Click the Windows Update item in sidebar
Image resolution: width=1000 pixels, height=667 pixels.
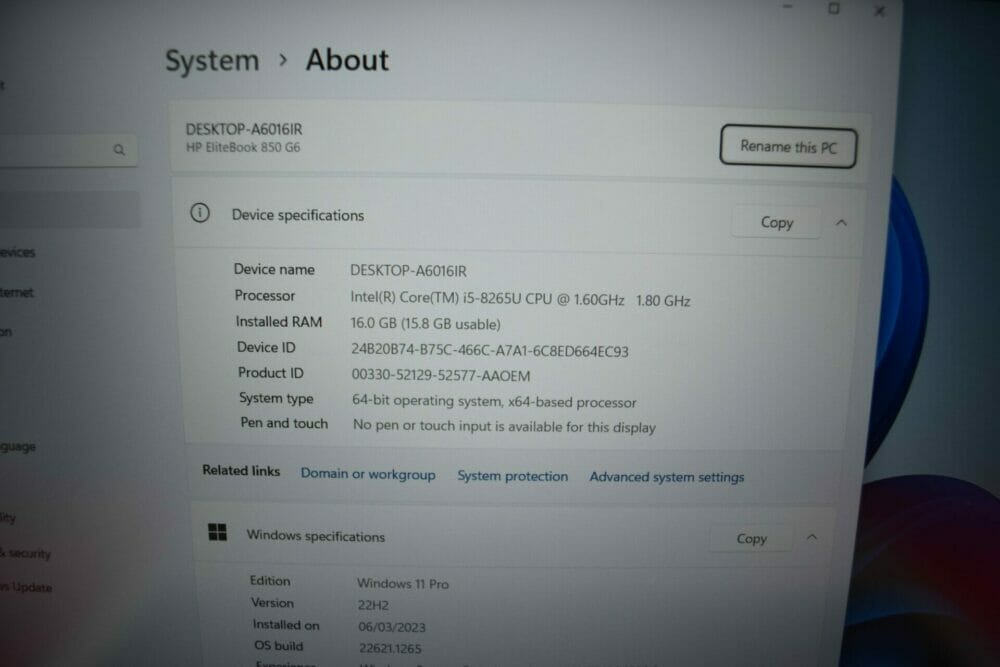(26, 587)
